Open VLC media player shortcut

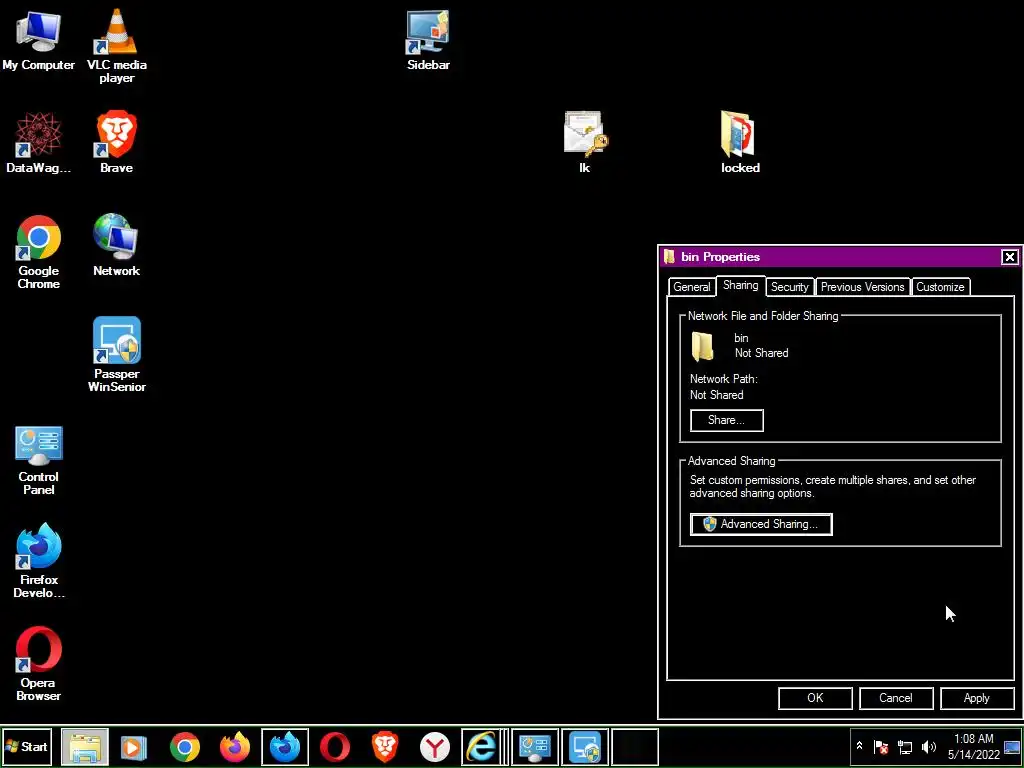pos(117,46)
